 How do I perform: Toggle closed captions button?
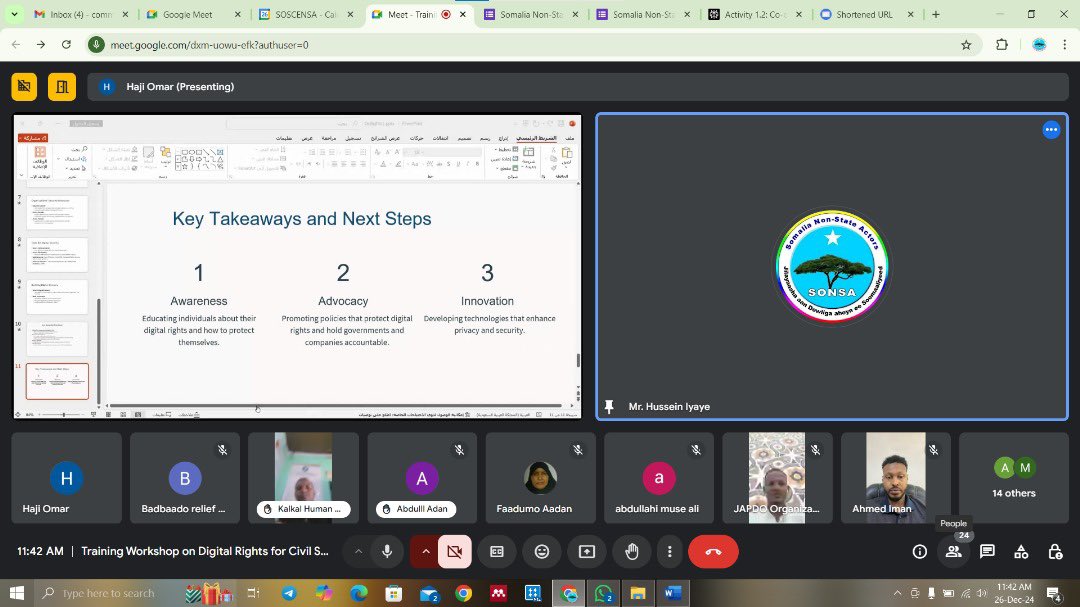click(497, 551)
